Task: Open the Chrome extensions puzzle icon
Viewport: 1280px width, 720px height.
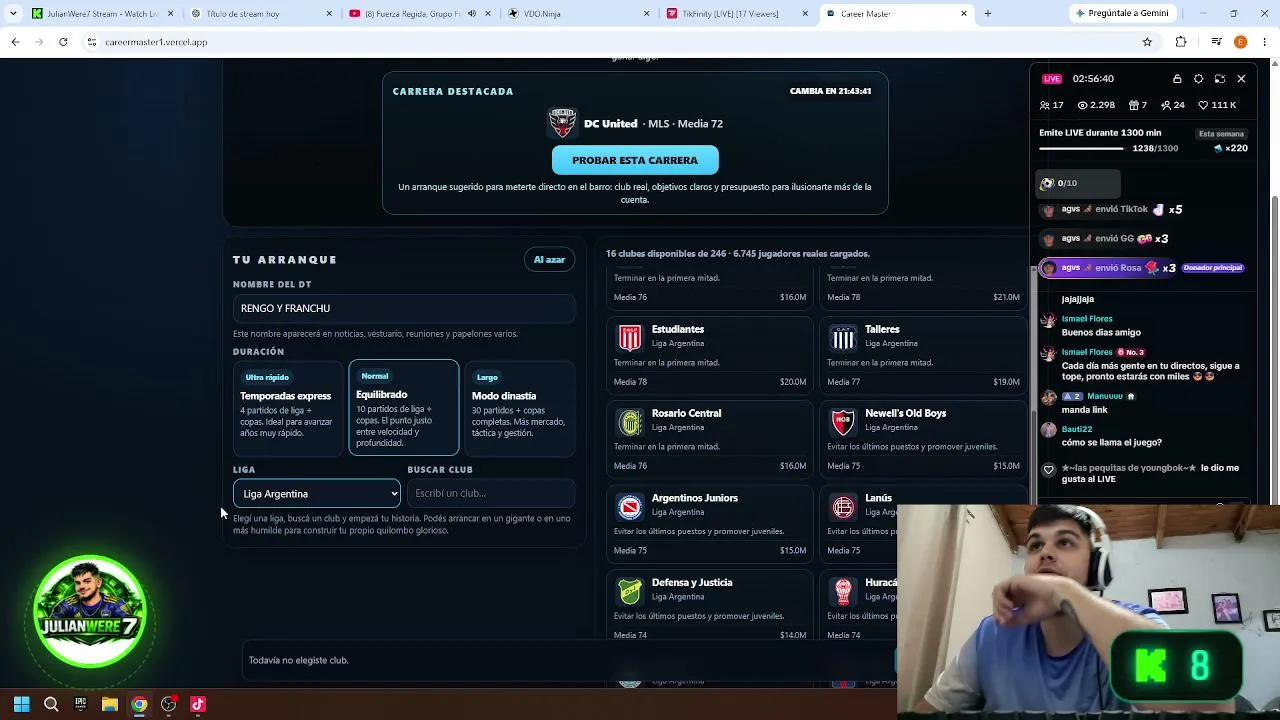Action: pos(1181,42)
